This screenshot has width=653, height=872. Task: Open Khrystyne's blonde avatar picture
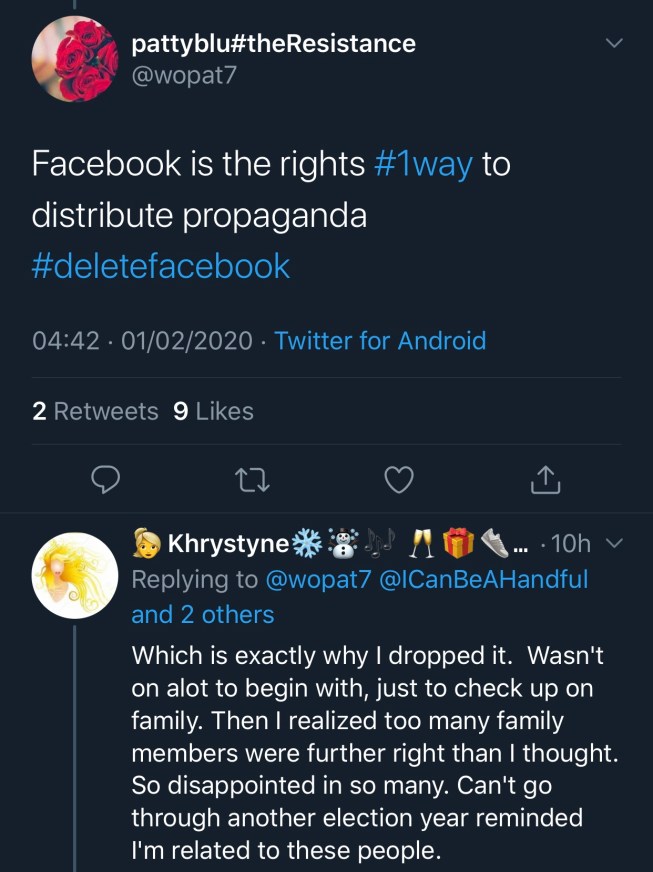[x=75, y=575]
